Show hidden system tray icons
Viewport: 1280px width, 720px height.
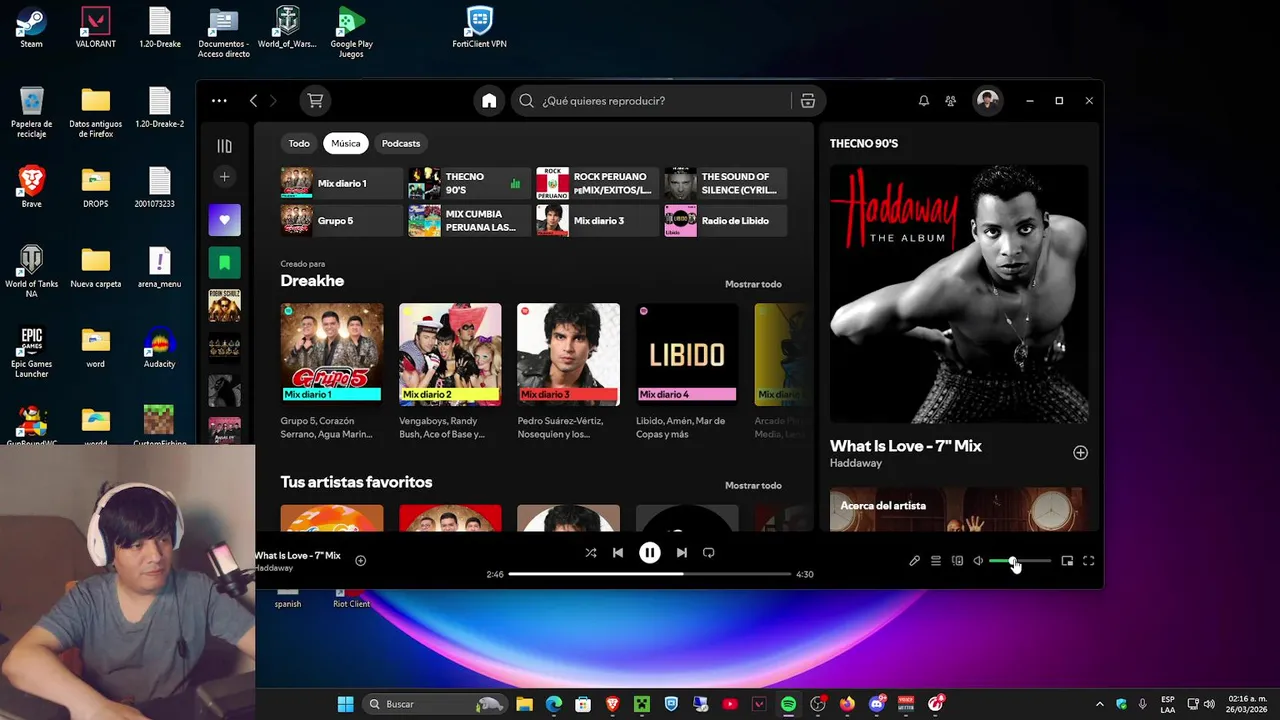tap(1100, 704)
